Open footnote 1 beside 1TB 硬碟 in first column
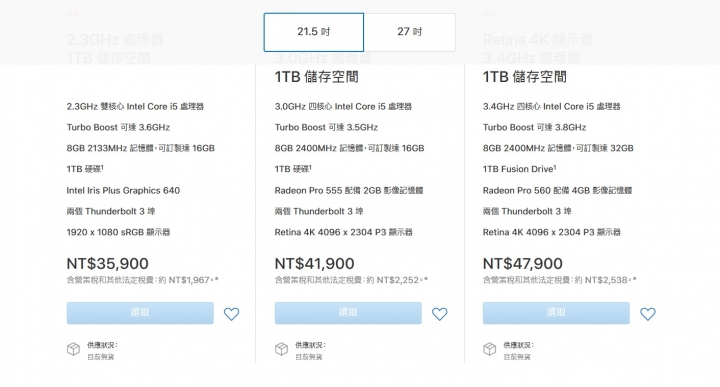Screen dimensions: 720x387 102,167
